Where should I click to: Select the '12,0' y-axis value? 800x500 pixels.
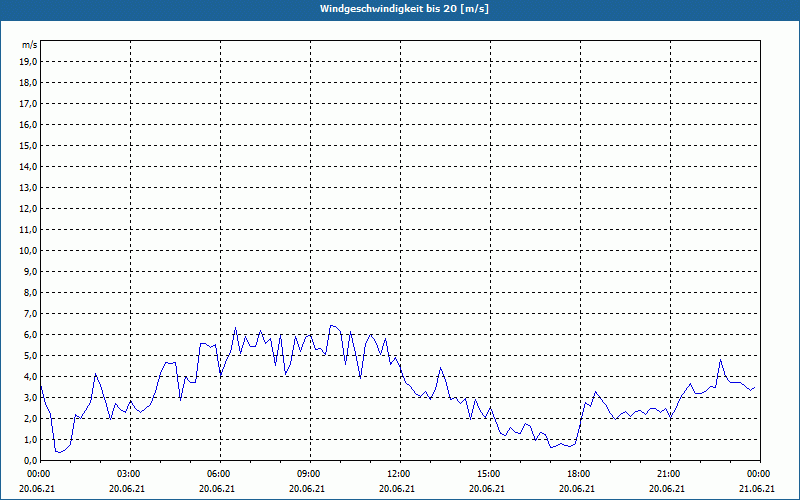click(x=28, y=209)
